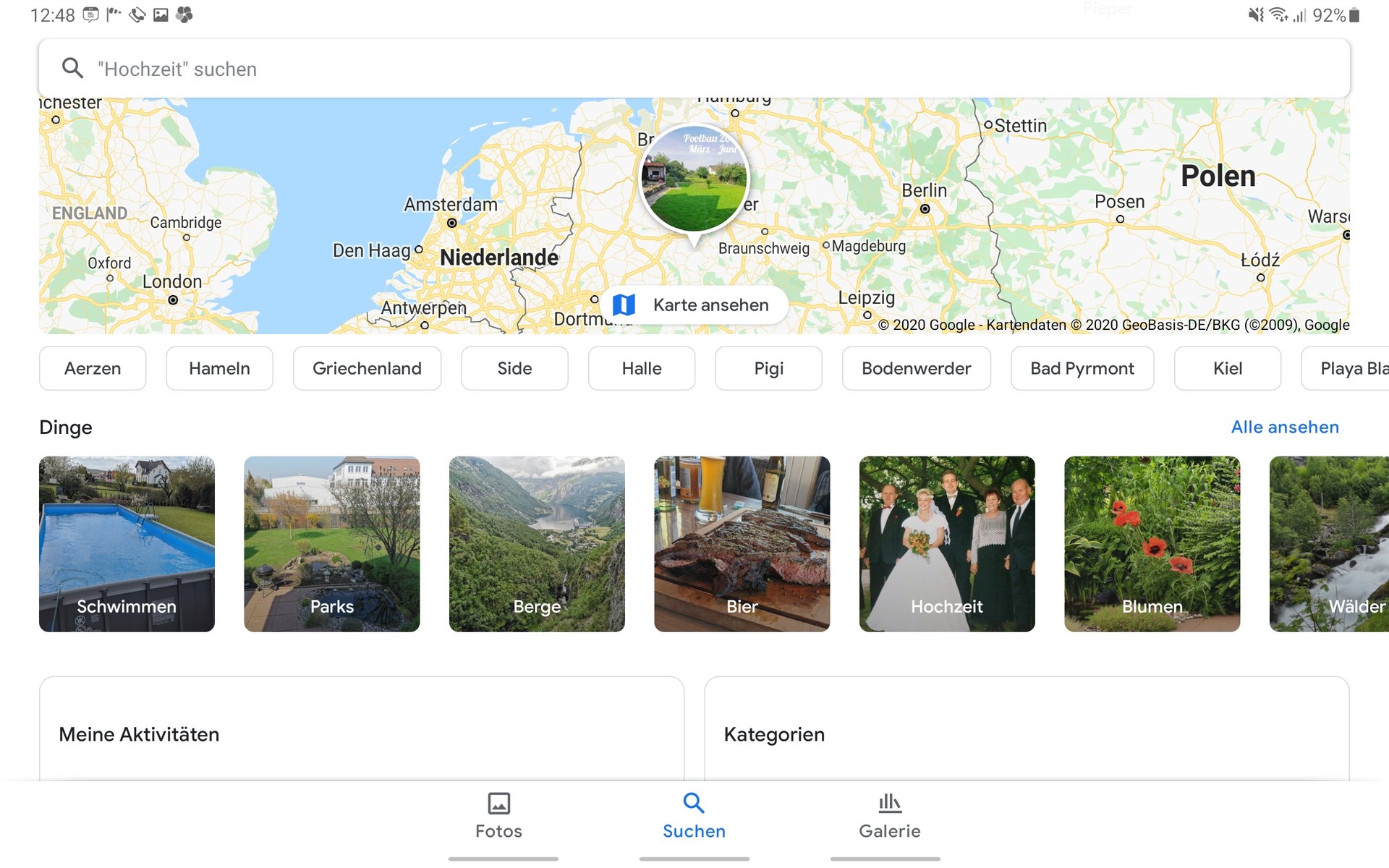The height and width of the screenshot is (868, 1389).
Task: Switch to the Fotos tab
Action: pos(499,816)
